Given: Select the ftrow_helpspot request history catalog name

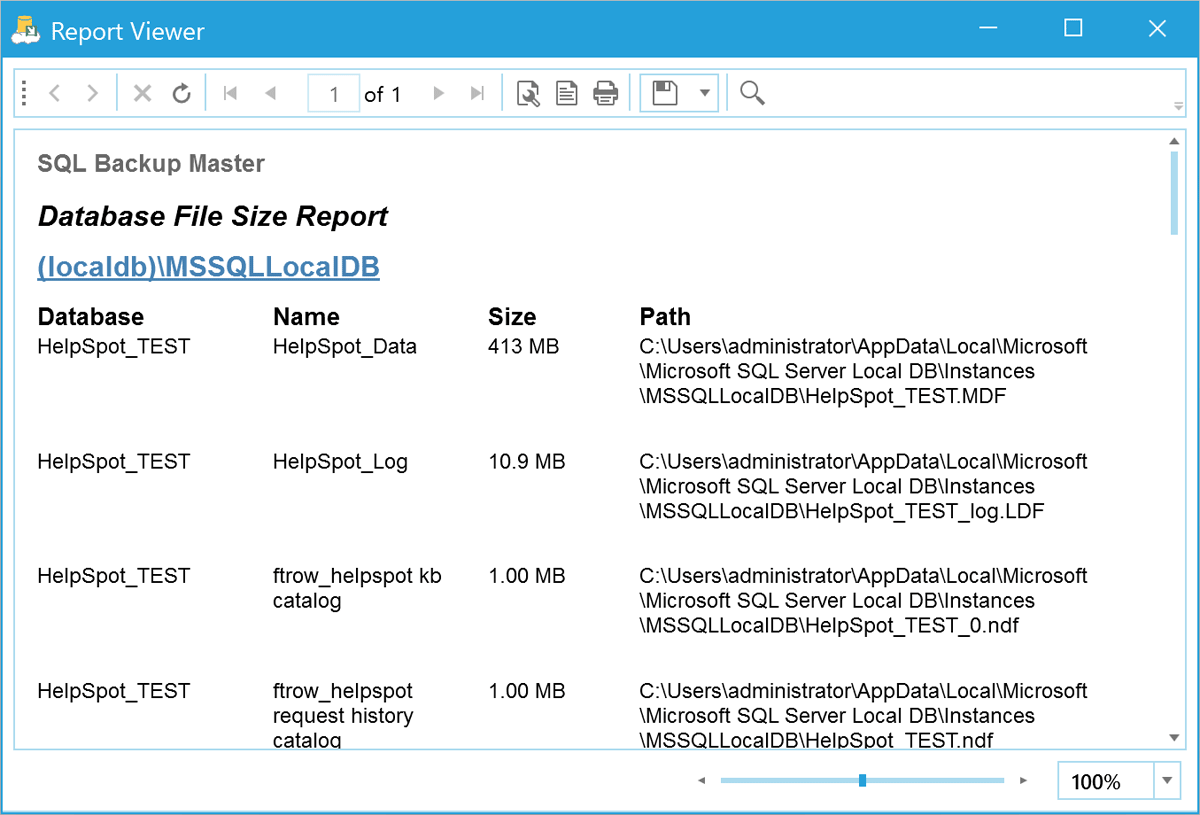Looking at the screenshot, I should coord(343,716).
